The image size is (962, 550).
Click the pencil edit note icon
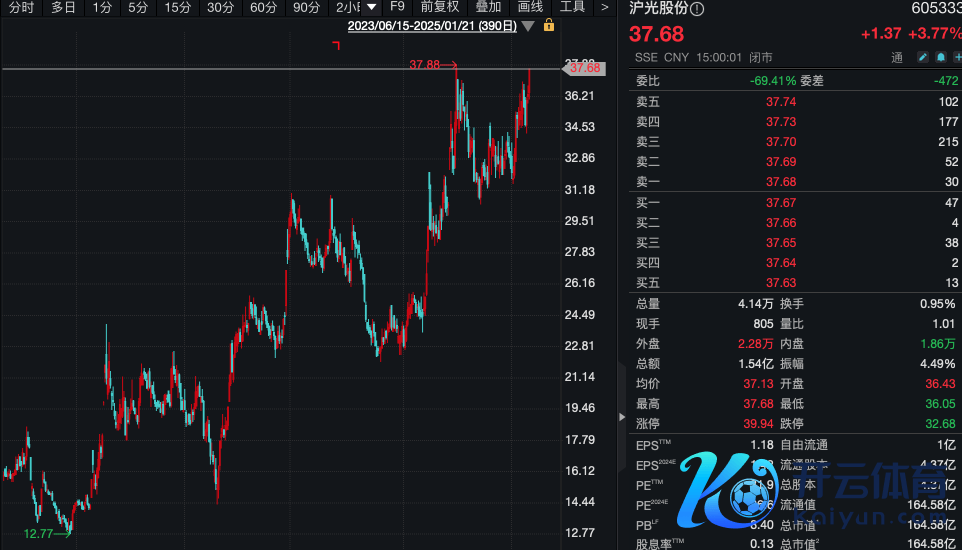click(923, 58)
